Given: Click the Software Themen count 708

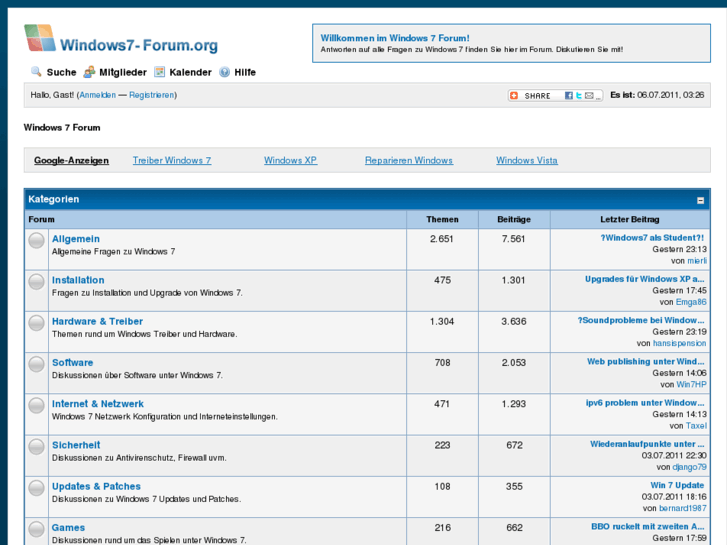Looking at the screenshot, I should pos(442,363).
